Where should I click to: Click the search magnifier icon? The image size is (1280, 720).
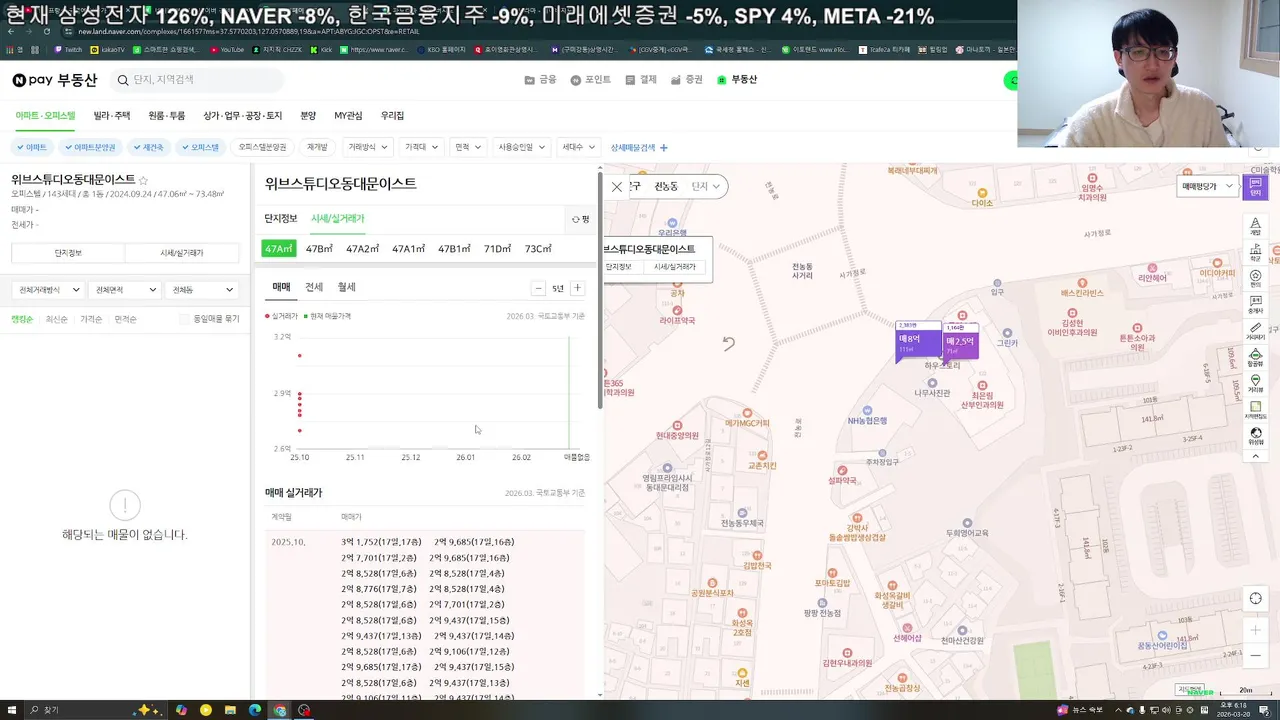[123, 80]
